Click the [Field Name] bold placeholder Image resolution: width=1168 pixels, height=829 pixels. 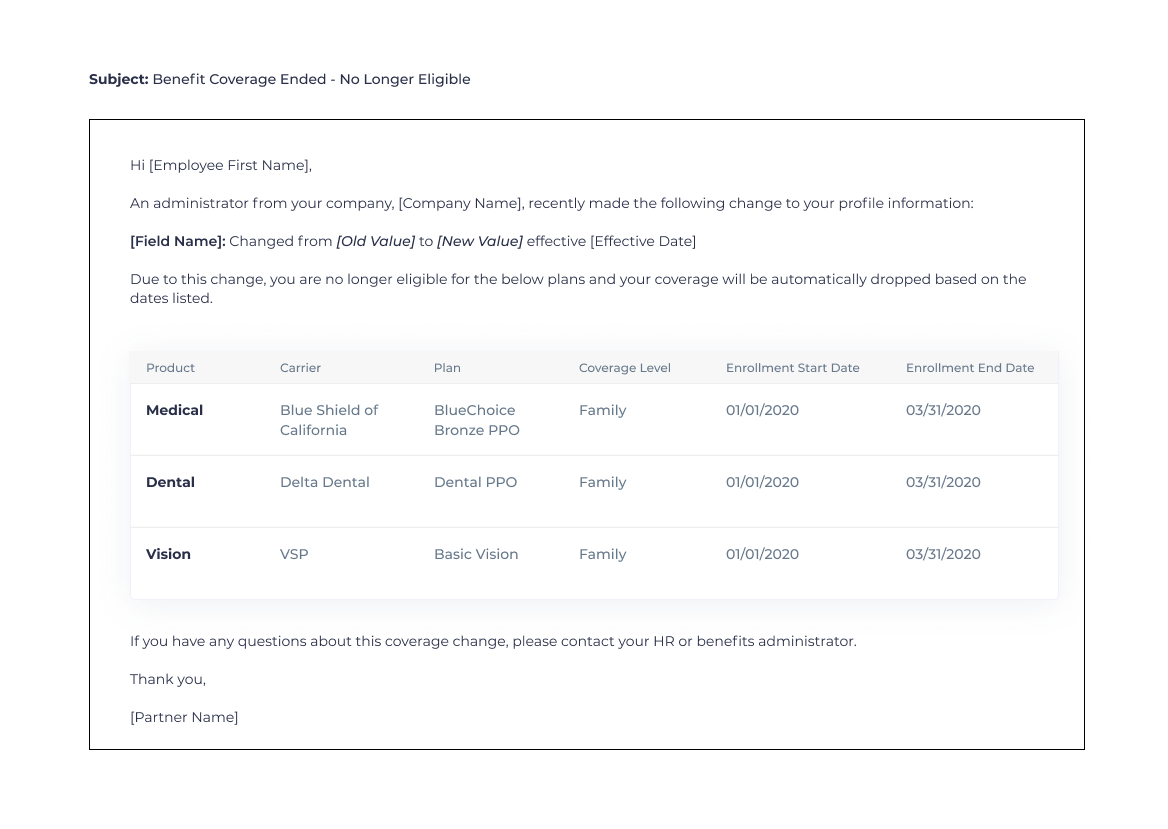[177, 241]
